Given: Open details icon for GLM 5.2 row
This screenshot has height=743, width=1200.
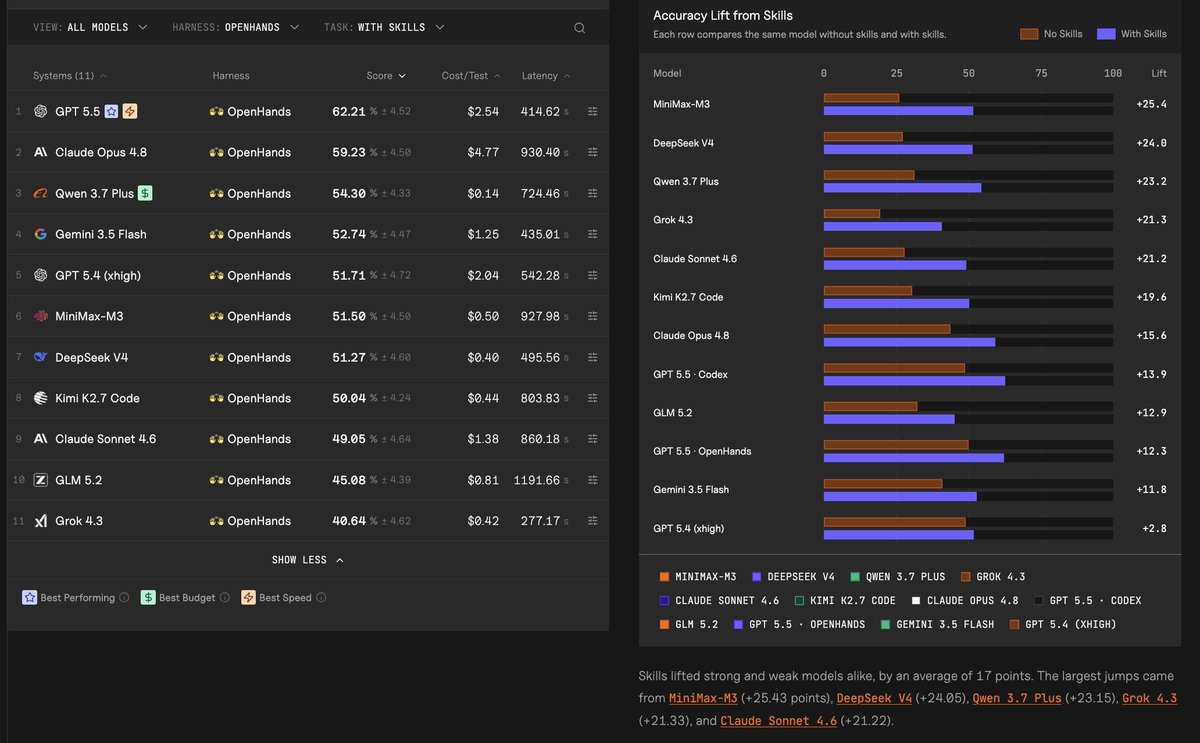Looking at the screenshot, I should pyautogui.click(x=593, y=480).
